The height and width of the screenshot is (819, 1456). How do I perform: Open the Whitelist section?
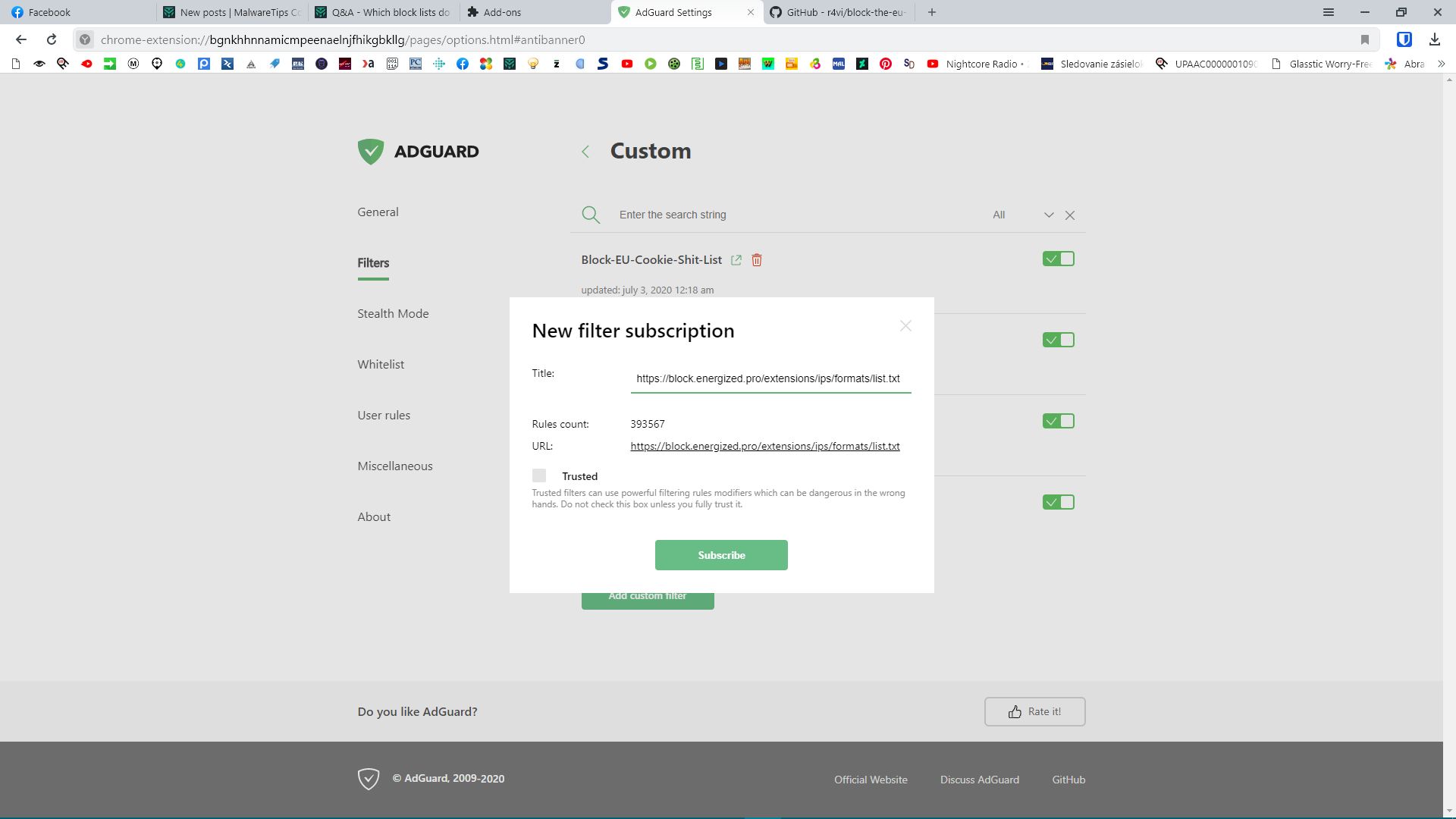381,365
